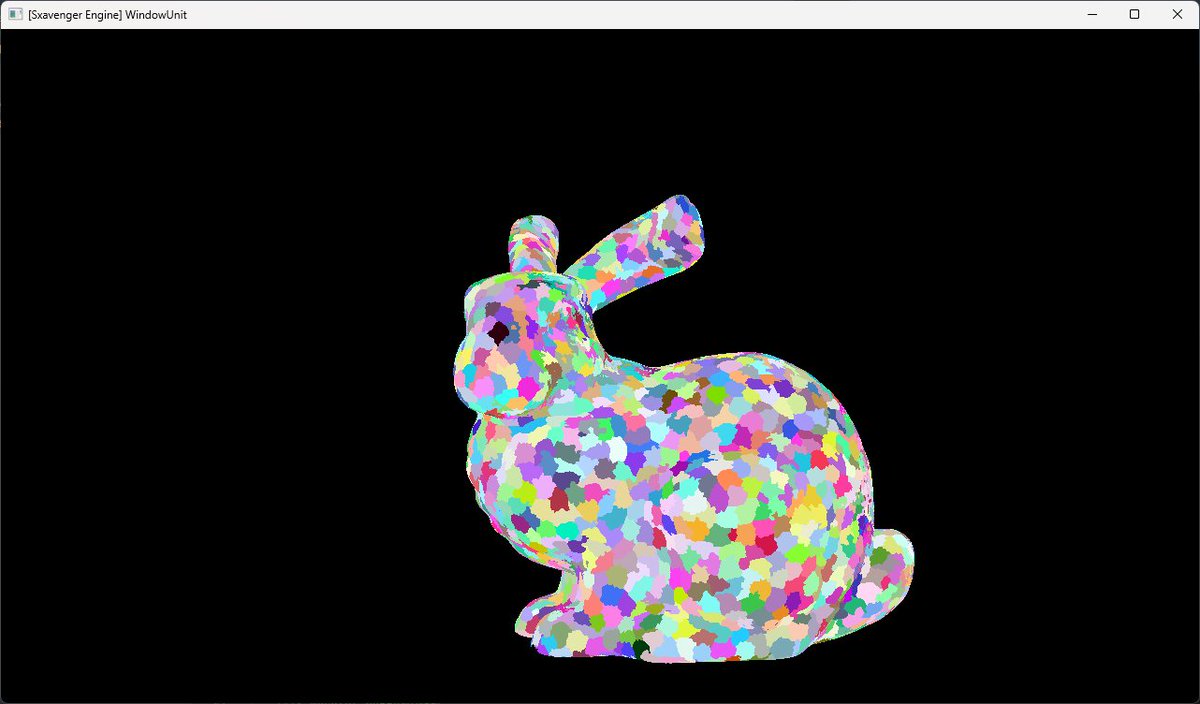The height and width of the screenshot is (704, 1200).
Task: Click the '[Sxavenger Engine] WindowUnit' title text
Action: pyautogui.click(x=108, y=15)
